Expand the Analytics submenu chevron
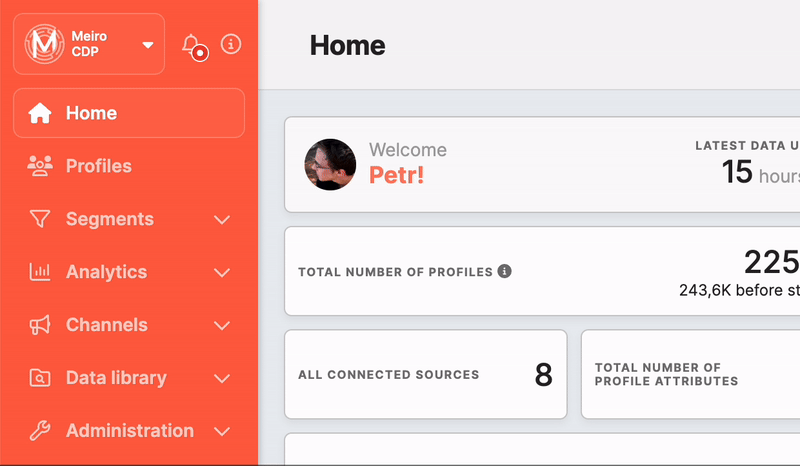Screen dimensions: 800x466 [222, 273]
